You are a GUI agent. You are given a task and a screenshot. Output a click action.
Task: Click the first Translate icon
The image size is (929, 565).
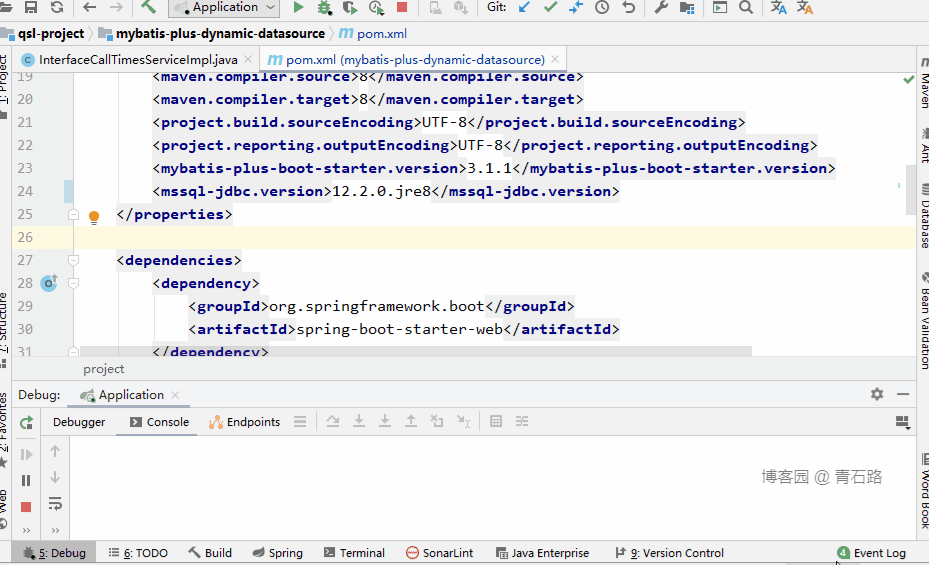(x=779, y=7)
